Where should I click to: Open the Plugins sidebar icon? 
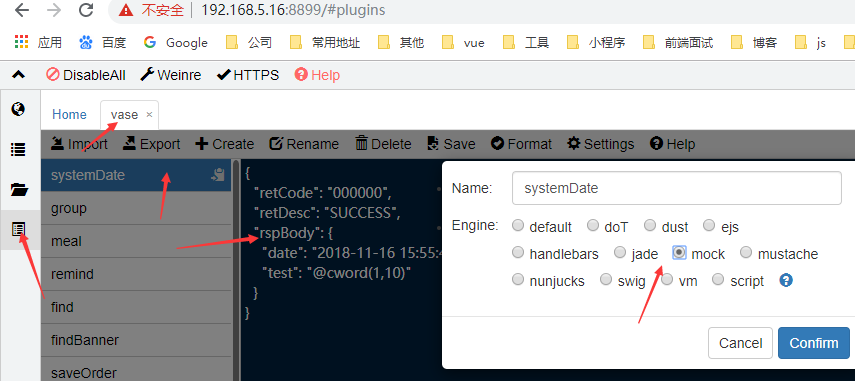pos(19,229)
